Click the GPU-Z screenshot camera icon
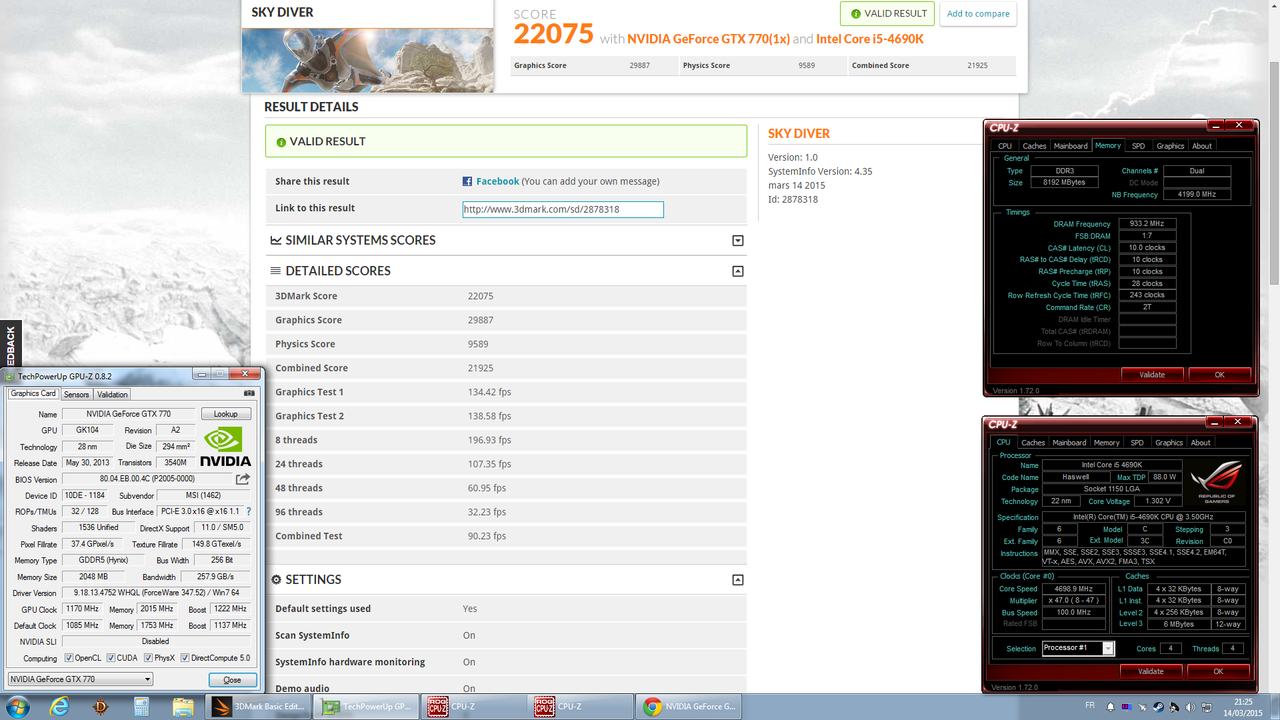 (x=250, y=394)
